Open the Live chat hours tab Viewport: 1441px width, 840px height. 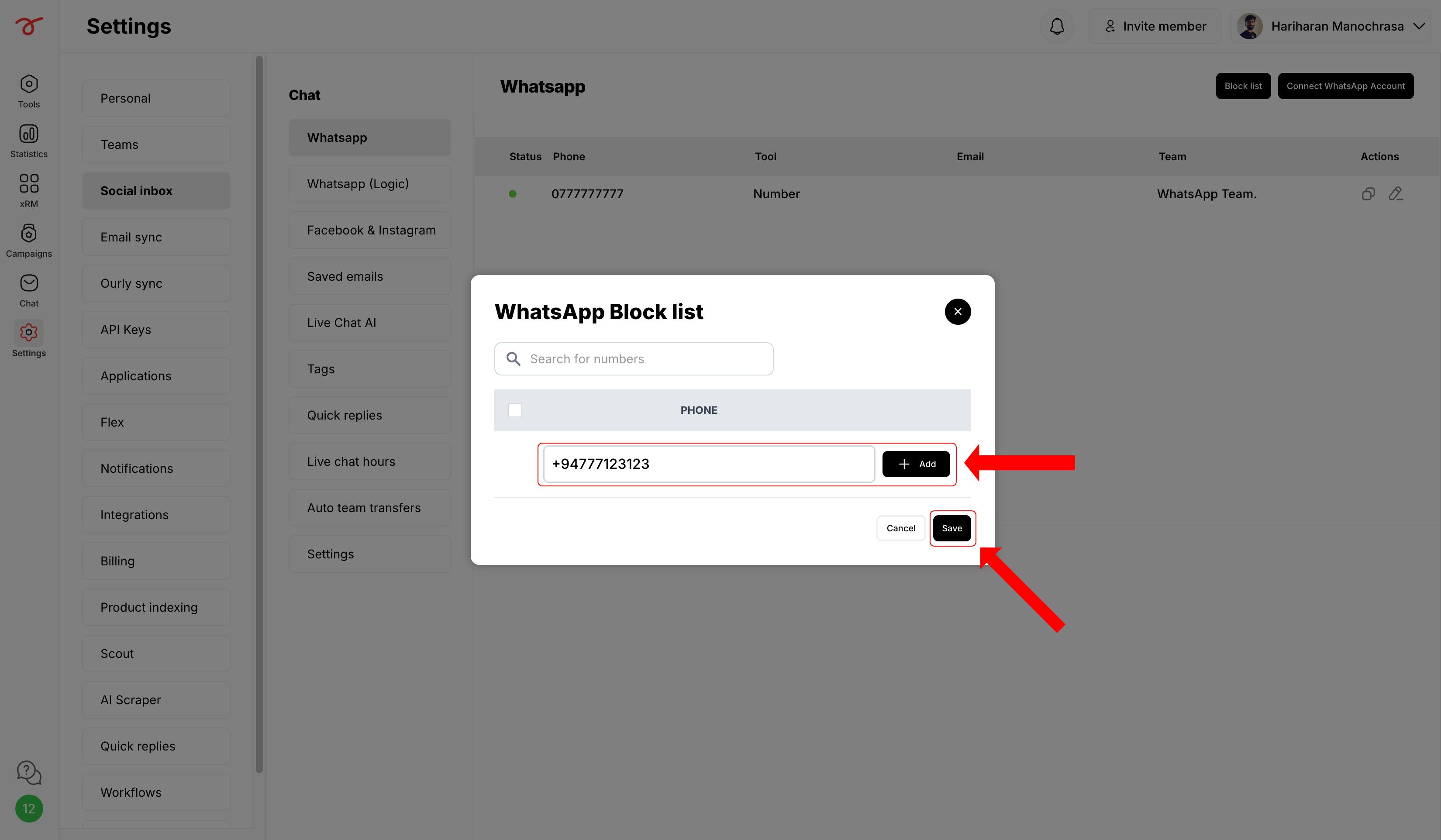coord(369,462)
